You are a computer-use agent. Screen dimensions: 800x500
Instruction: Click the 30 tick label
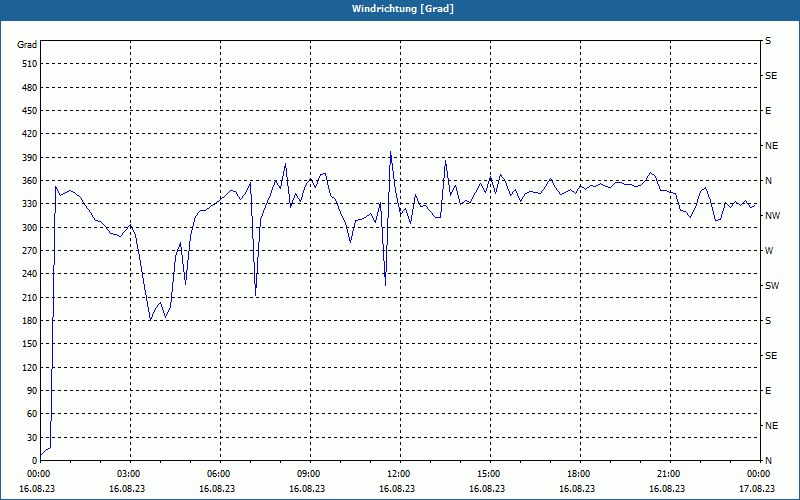tap(32, 438)
